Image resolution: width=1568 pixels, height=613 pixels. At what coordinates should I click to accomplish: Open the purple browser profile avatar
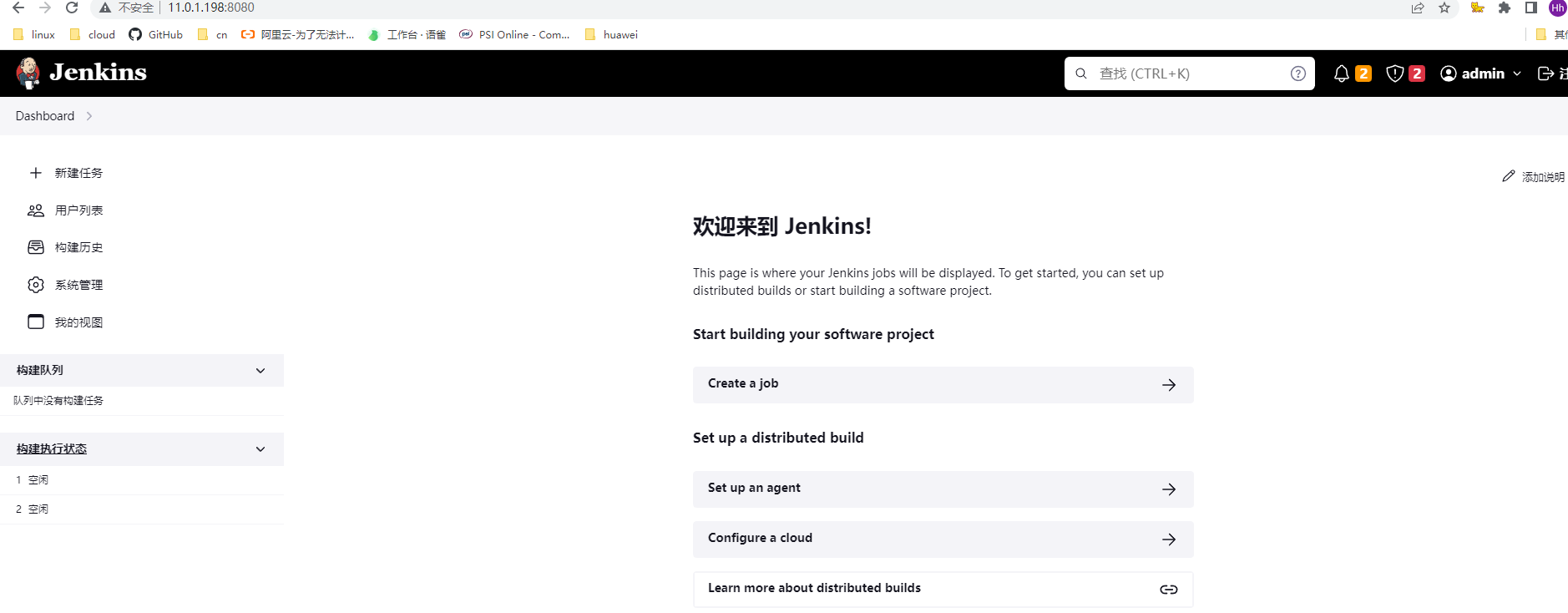point(1558,8)
